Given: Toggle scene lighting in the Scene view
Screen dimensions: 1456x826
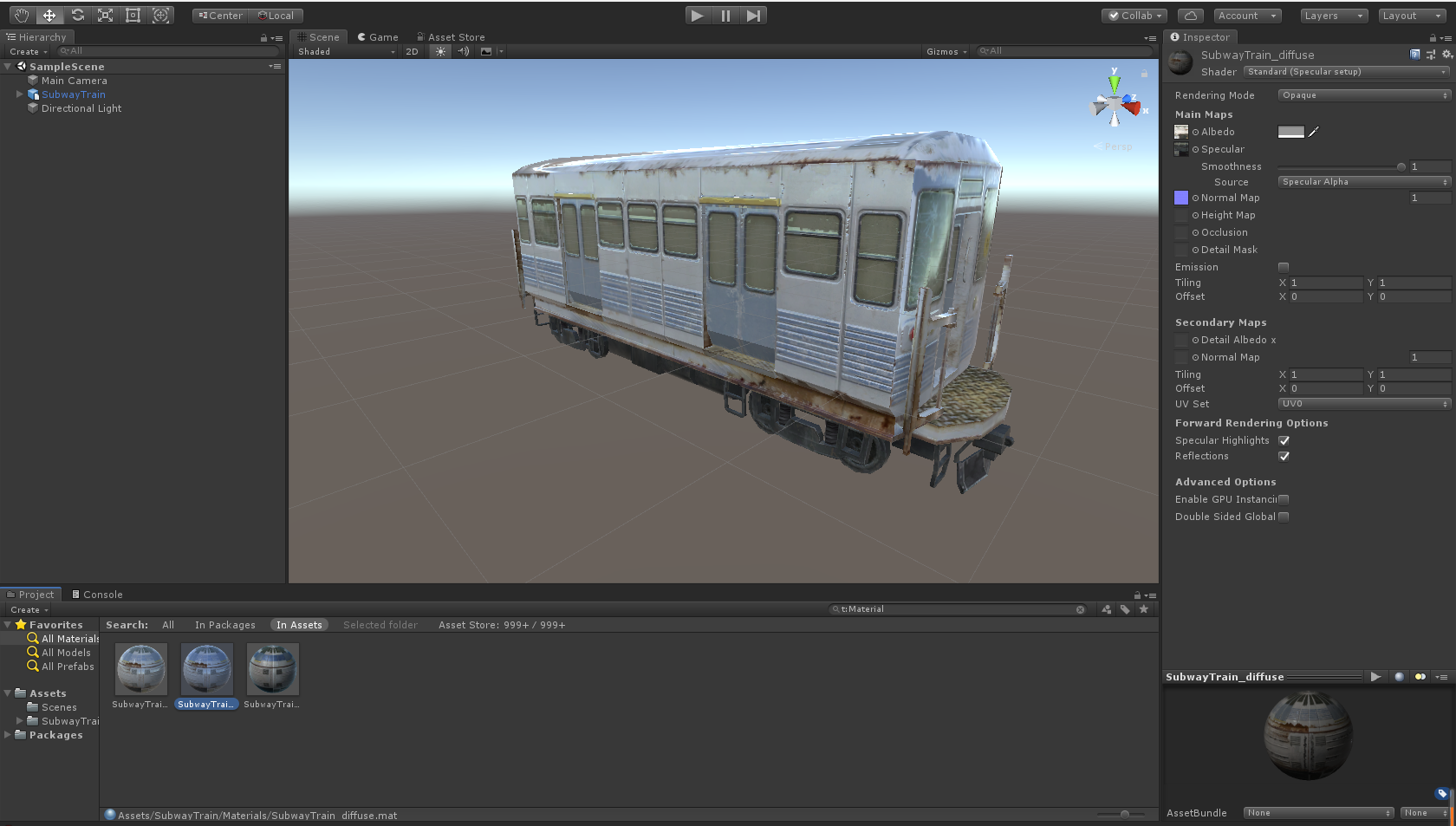Looking at the screenshot, I should 439,51.
